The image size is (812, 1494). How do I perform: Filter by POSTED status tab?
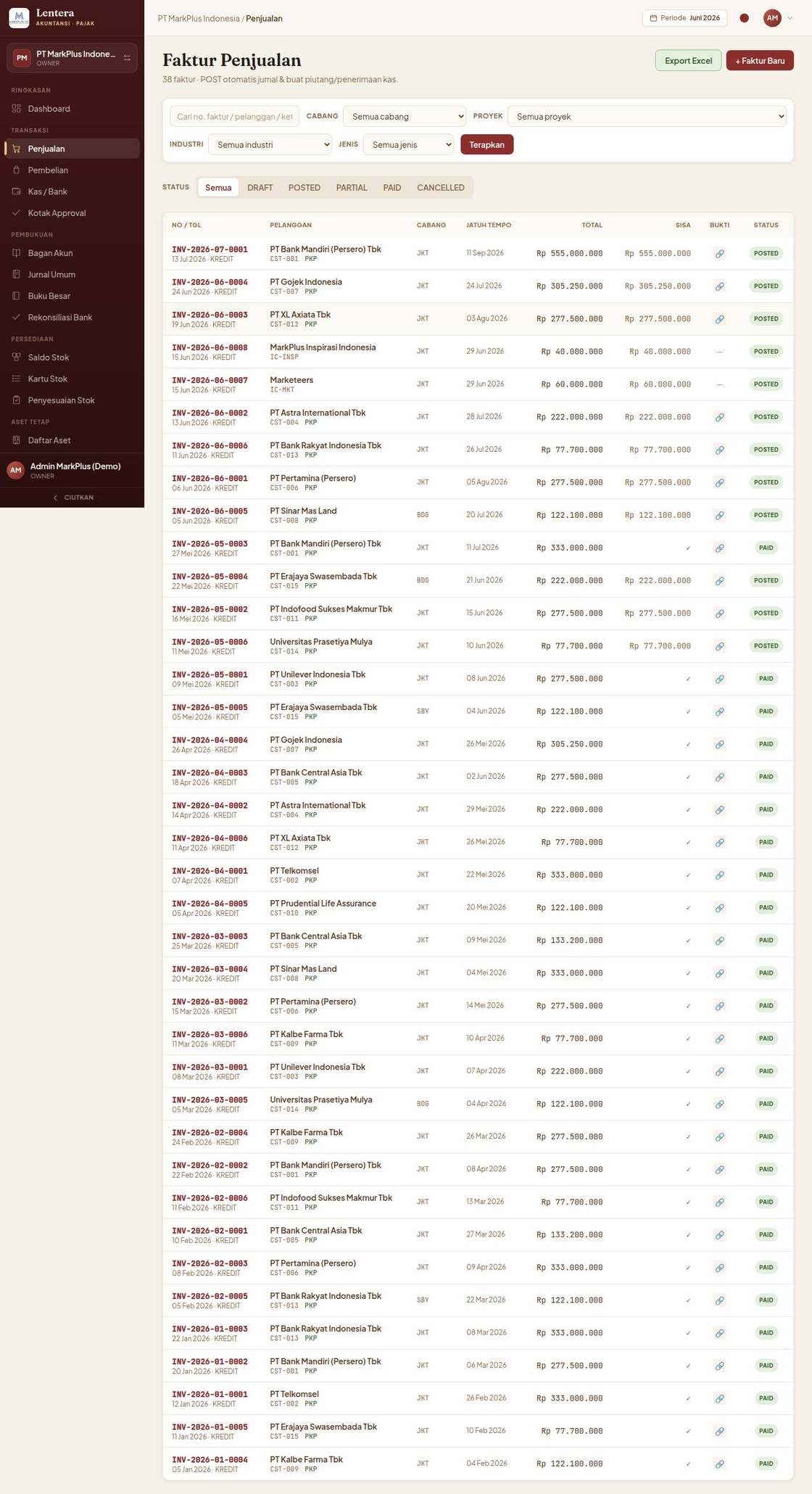pyautogui.click(x=304, y=187)
